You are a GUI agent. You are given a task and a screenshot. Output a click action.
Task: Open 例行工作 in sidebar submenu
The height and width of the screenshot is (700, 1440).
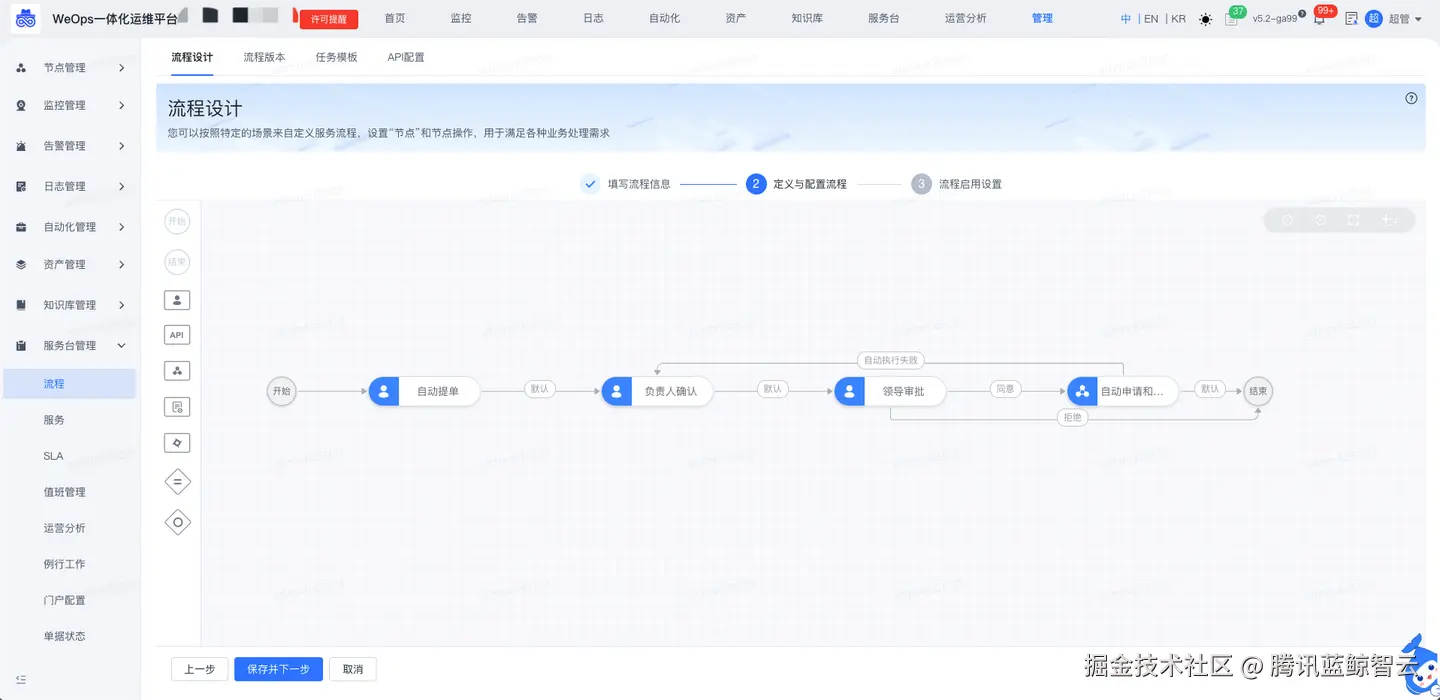point(64,564)
